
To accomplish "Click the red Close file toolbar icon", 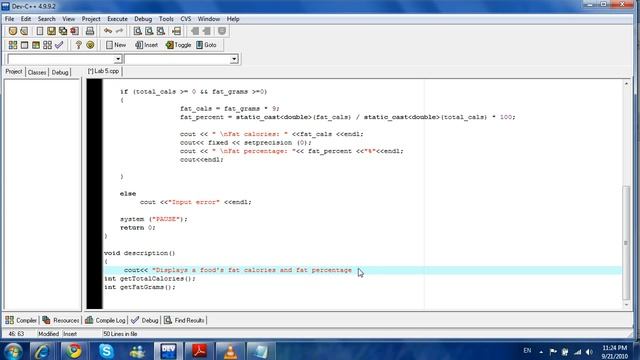I will pos(74,31).
